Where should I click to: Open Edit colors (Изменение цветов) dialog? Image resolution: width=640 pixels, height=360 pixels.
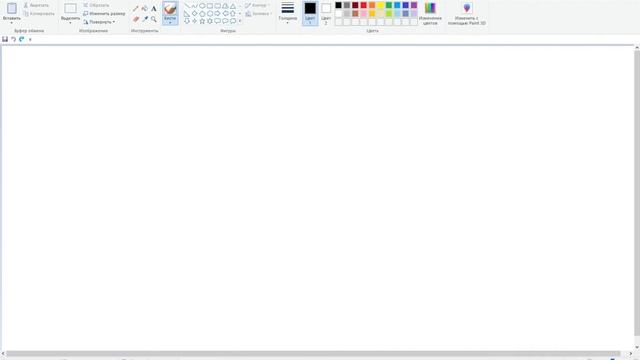430,13
